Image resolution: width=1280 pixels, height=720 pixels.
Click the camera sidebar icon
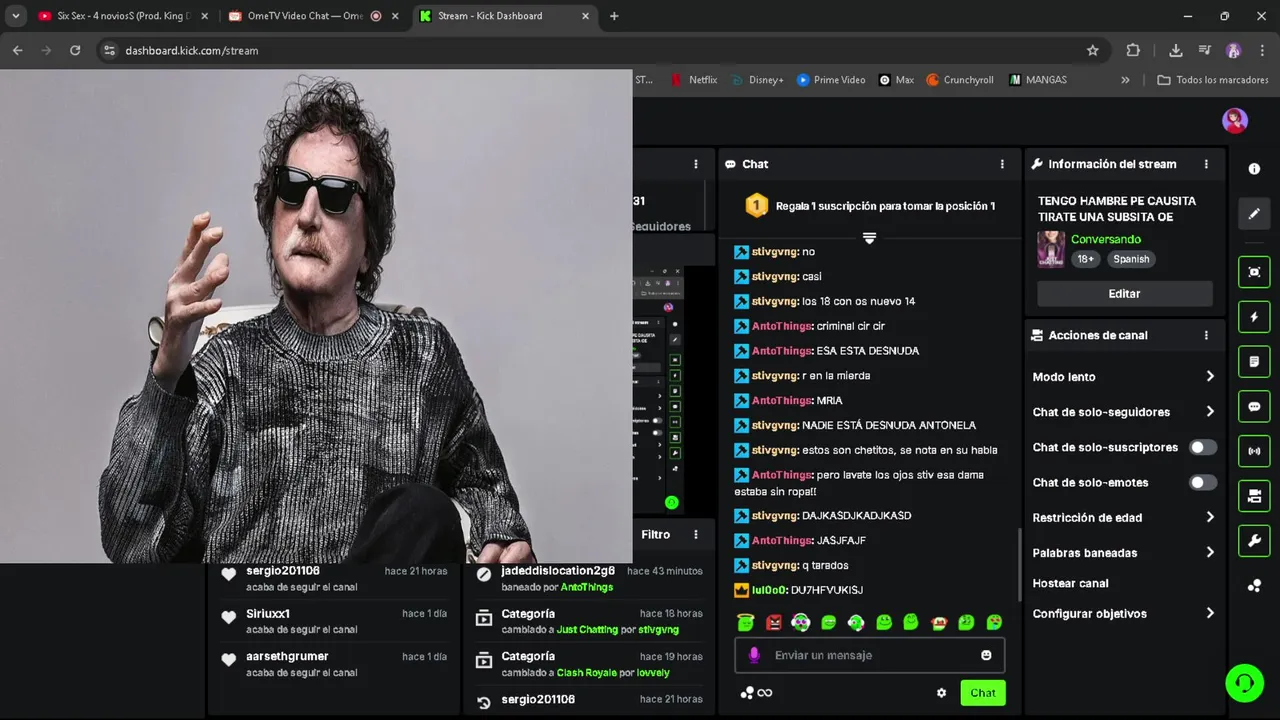(x=1254, y=496)
